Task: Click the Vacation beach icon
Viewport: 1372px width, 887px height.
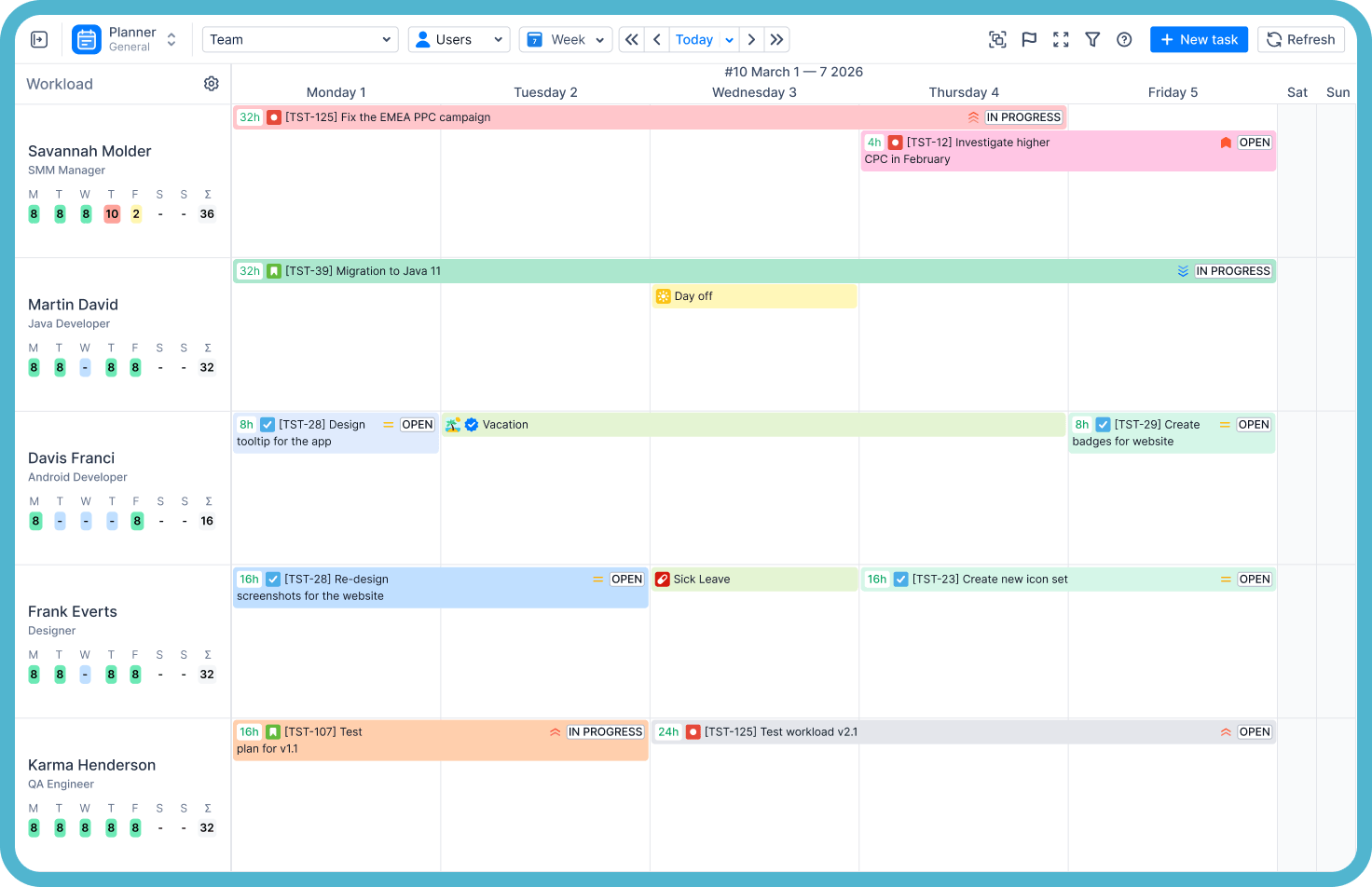Action: point(453,425)
